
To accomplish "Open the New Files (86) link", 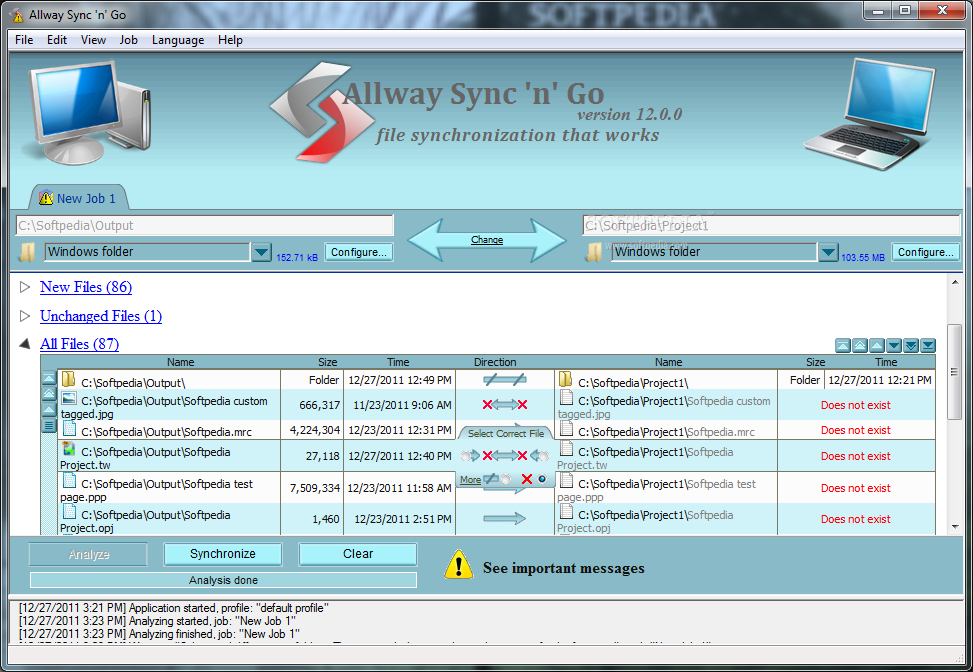I will [x=86, y=287].
